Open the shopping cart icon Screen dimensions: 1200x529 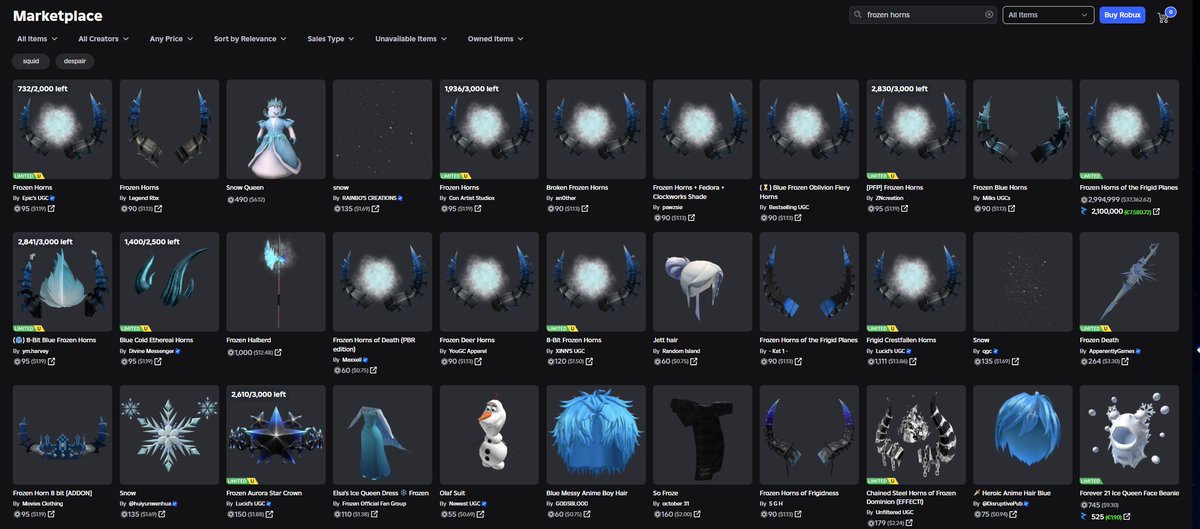[x=1163, y=16]
